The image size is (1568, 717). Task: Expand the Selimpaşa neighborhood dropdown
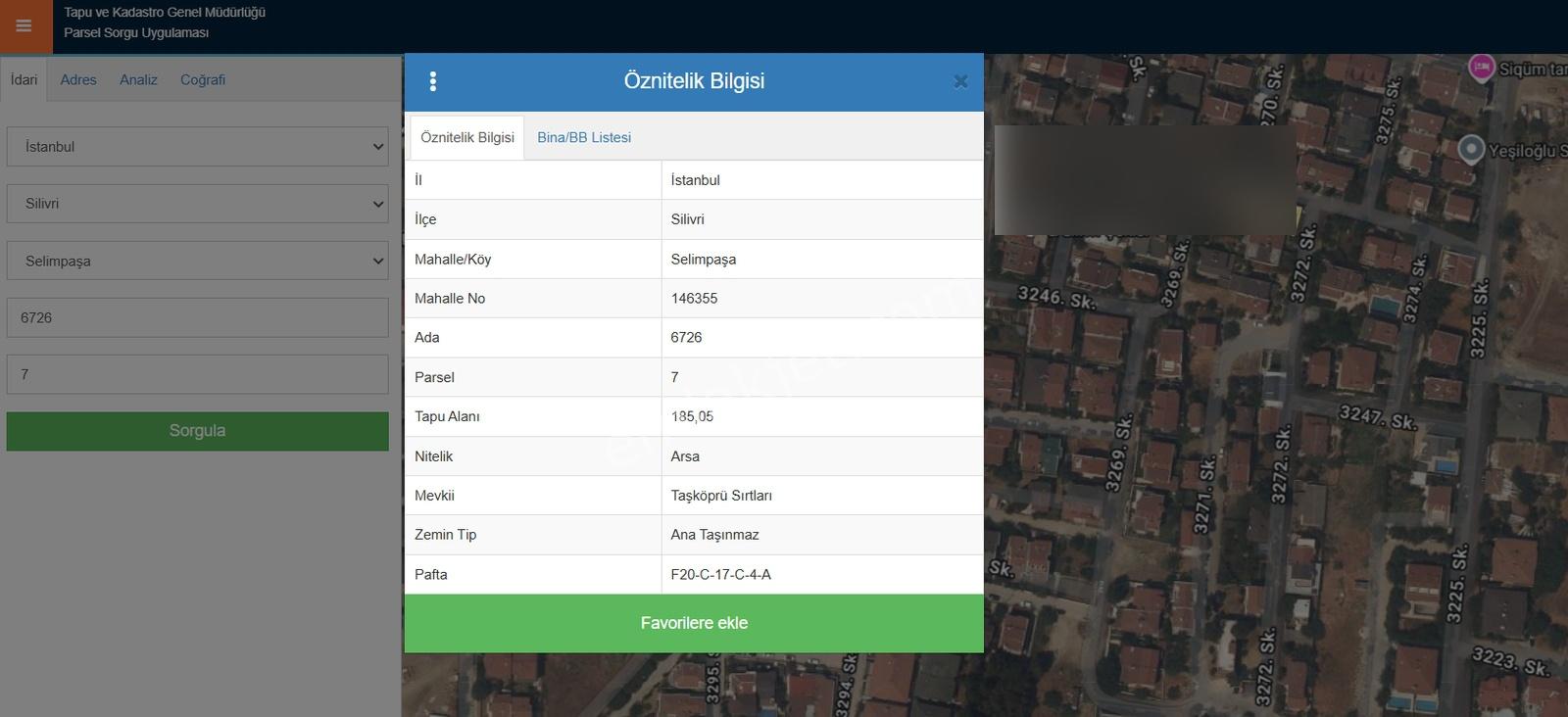coord(198,262)
